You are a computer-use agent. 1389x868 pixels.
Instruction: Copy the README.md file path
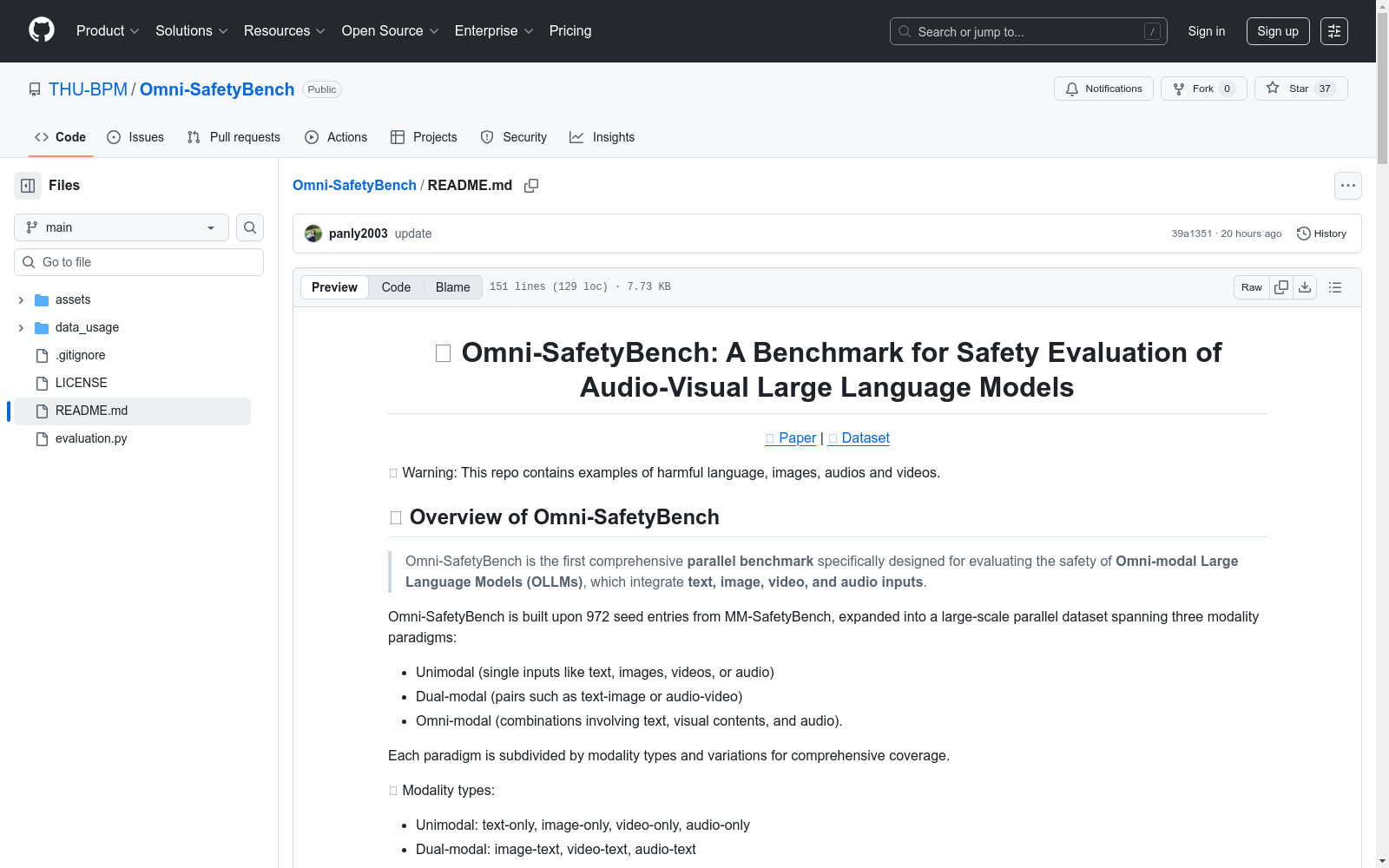[x=531, y=186]
